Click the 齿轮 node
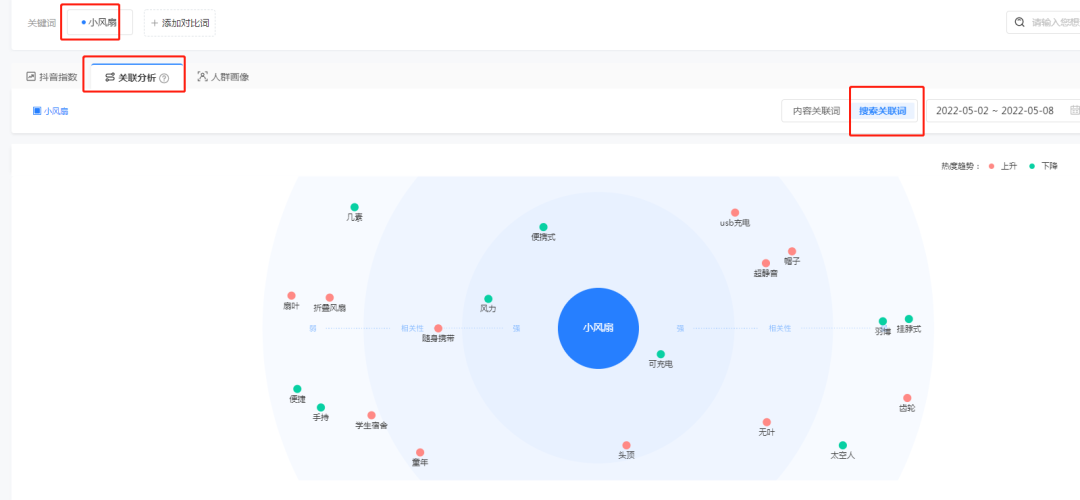1080x500 pixels. [x=907, y=398]
